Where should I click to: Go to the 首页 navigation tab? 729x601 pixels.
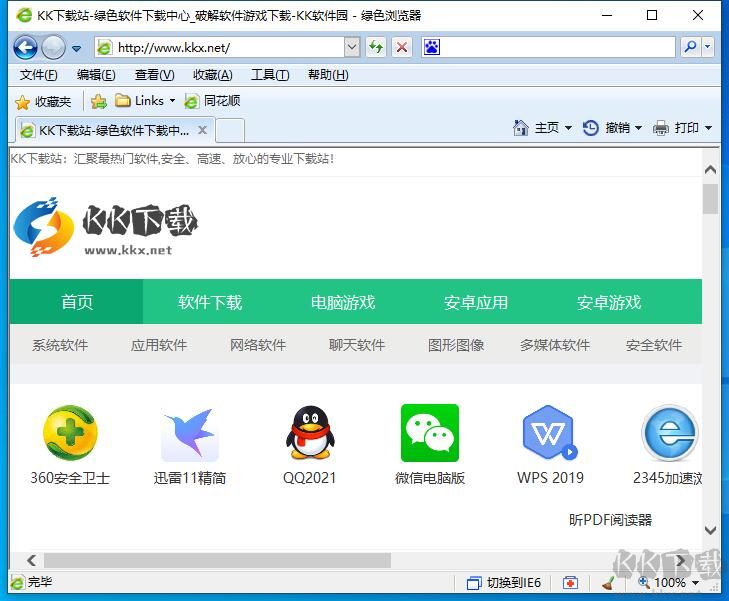[x=77, y=302]
